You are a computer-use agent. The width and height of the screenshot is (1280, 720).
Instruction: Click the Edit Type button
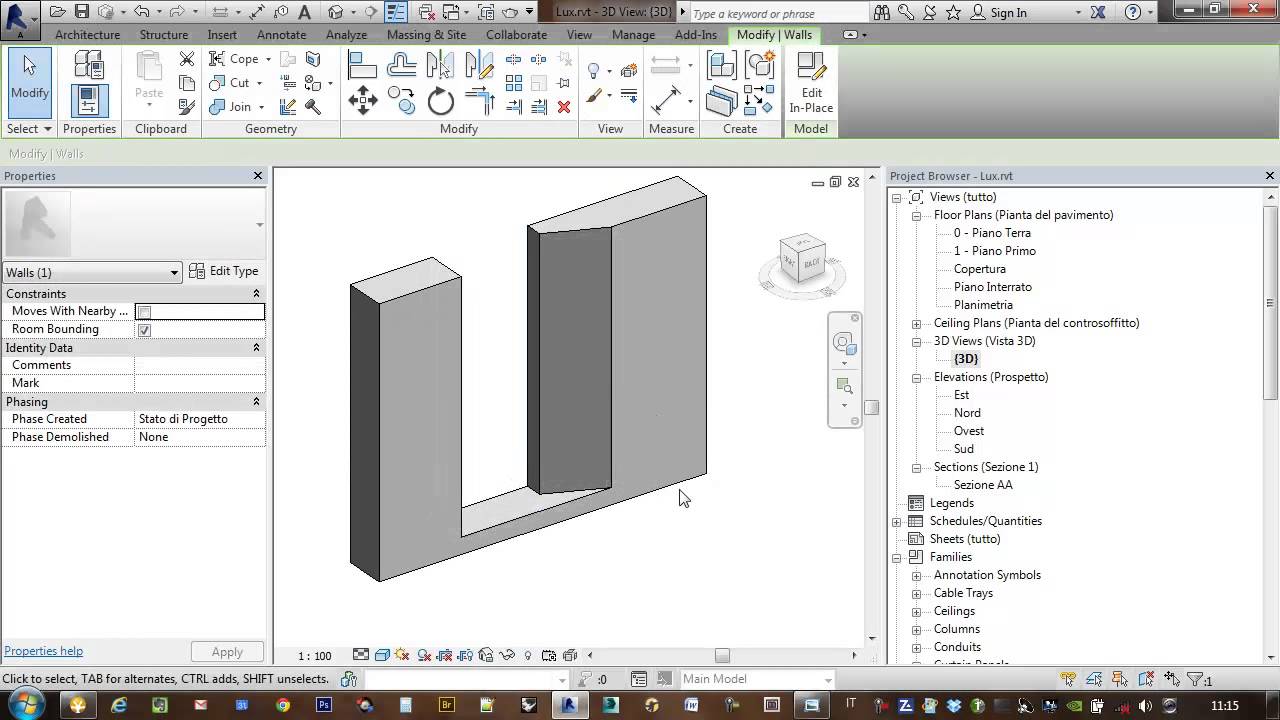224,271
